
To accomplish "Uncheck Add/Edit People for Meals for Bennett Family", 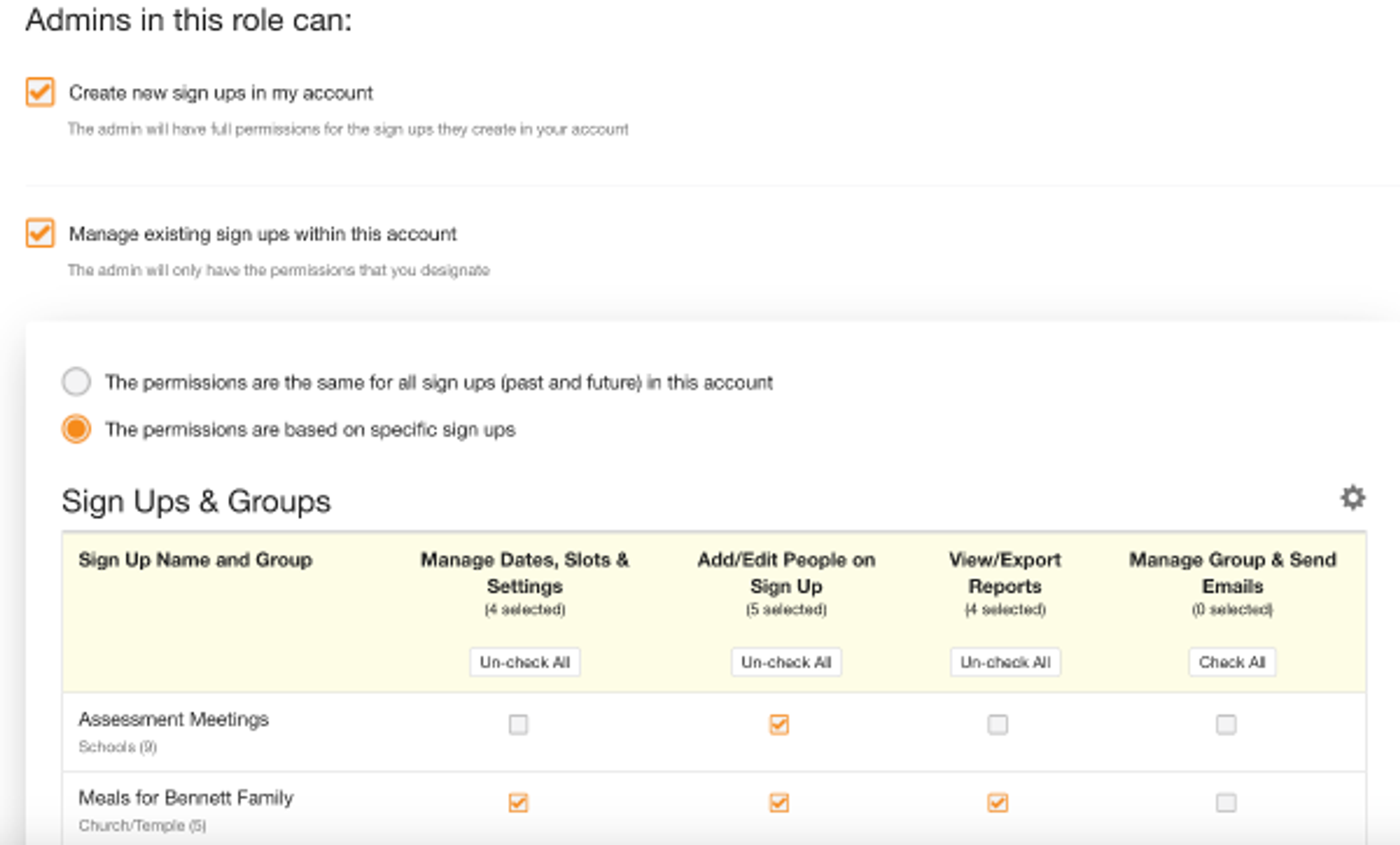I will (x=779, y=803).
